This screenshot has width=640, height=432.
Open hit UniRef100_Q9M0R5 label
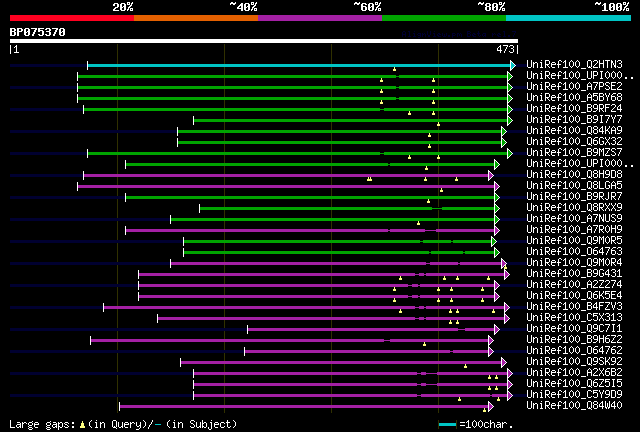tap(574, 240)
